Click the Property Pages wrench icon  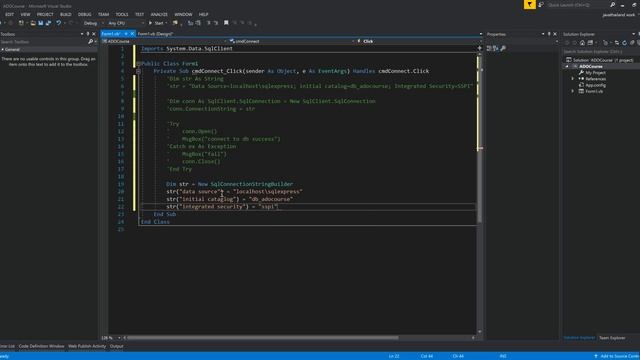[503, 49]
